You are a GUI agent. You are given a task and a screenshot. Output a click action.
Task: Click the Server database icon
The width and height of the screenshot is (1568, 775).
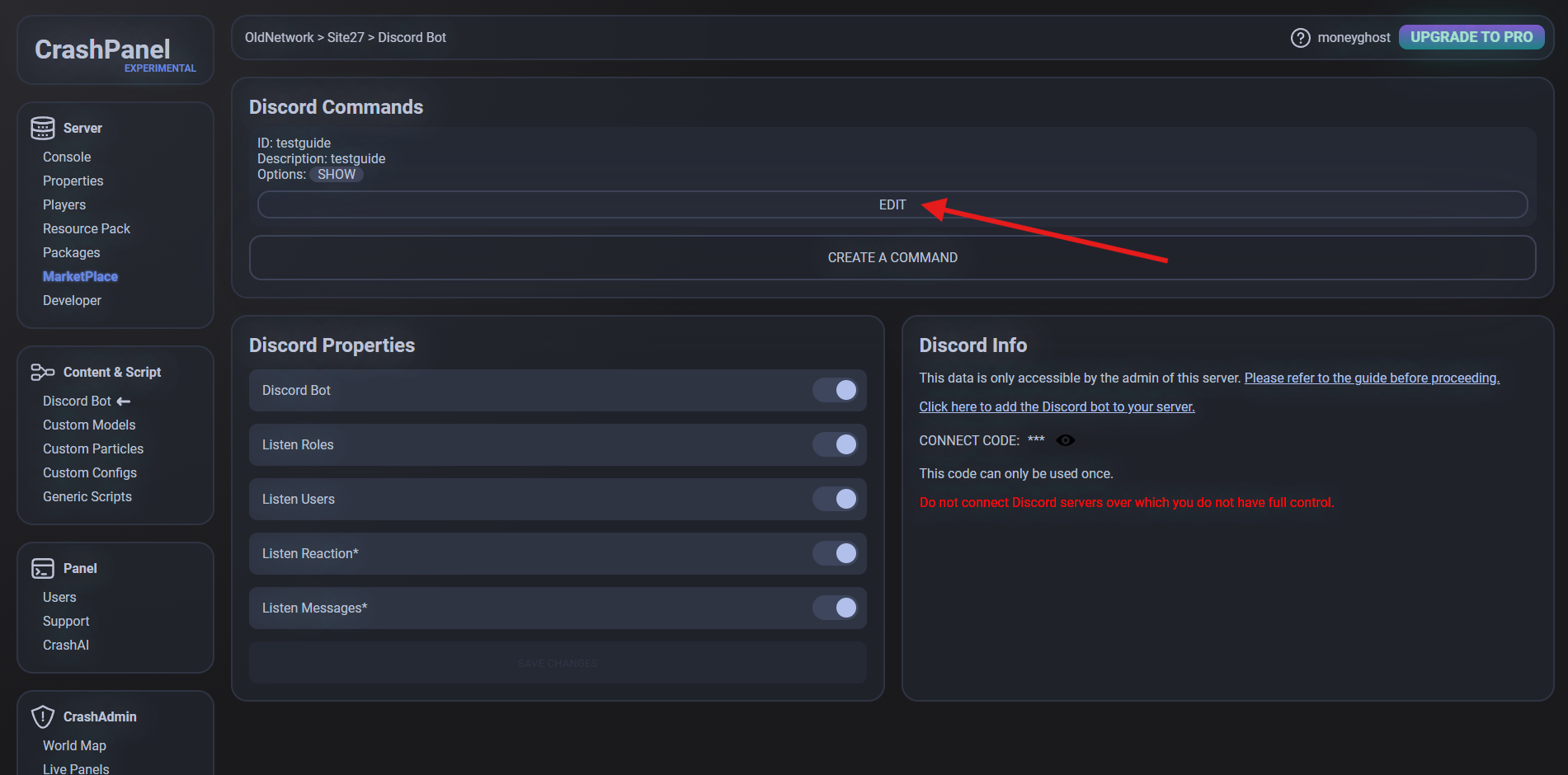(42, 128)
